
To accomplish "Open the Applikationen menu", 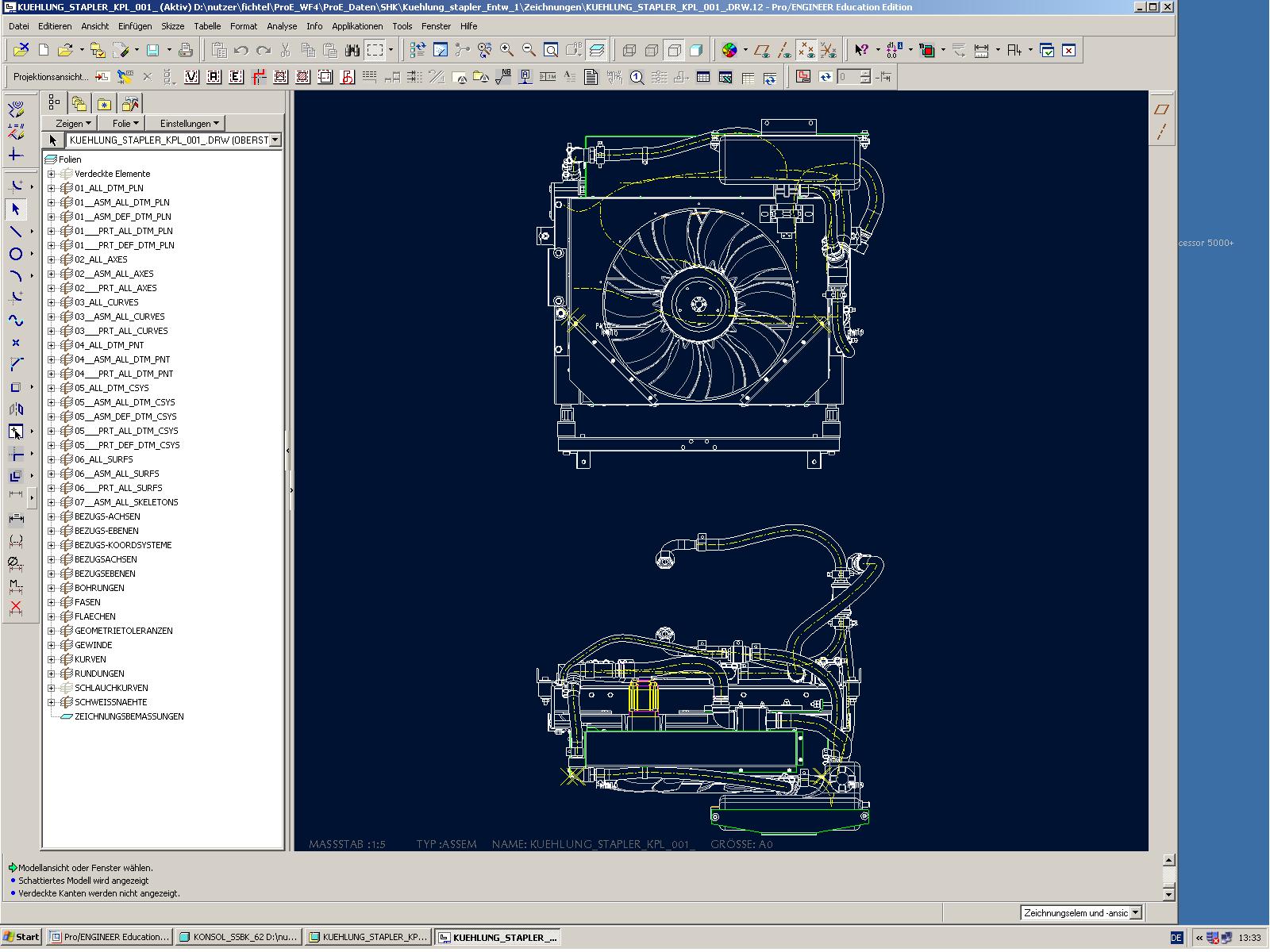I will tap(357, 26).
